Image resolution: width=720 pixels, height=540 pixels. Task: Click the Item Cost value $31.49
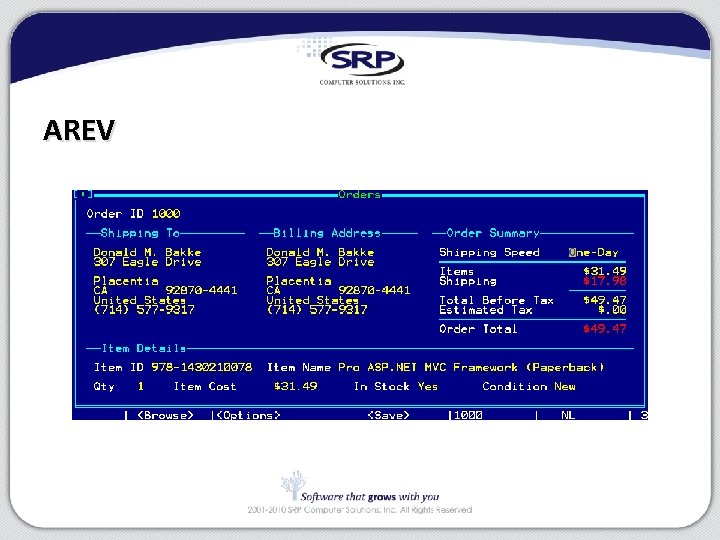coord(295,386)
